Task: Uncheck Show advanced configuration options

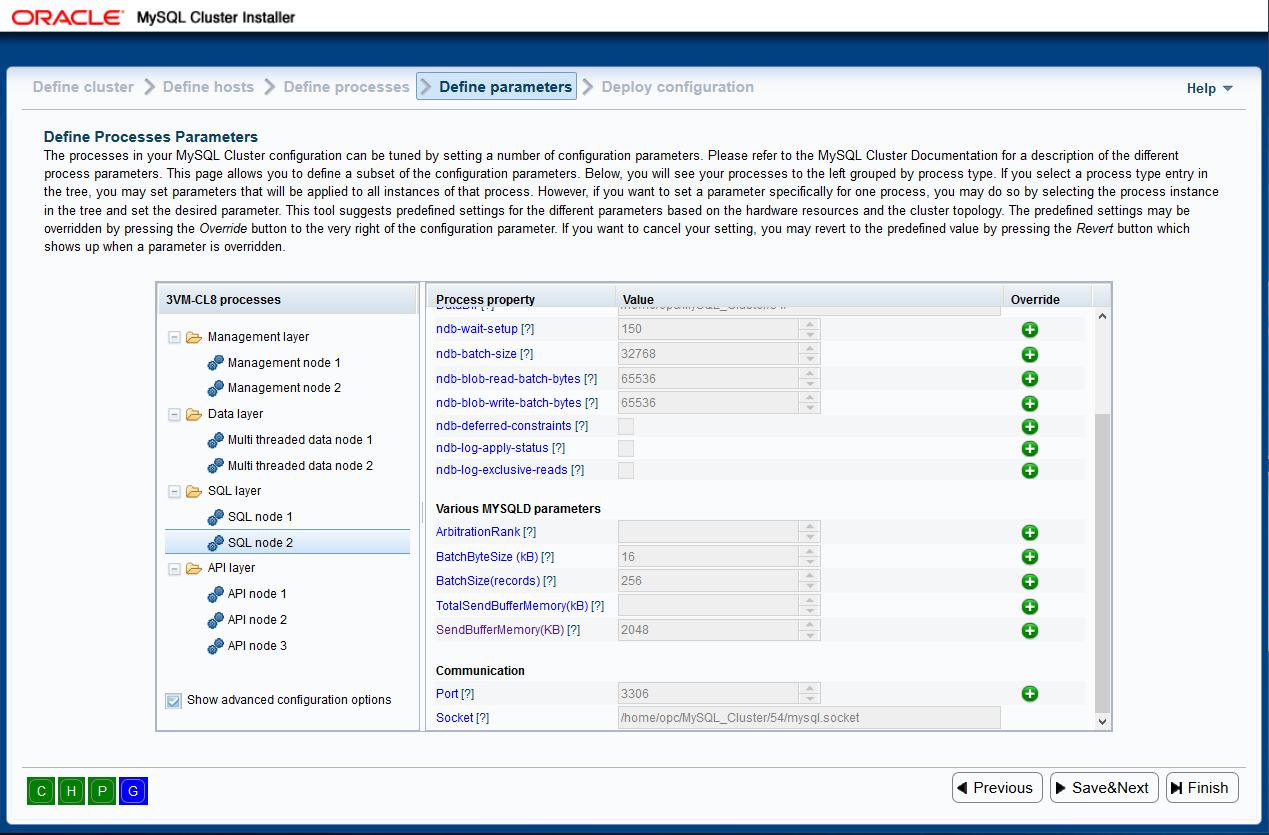Action: click(x=174, y=701)
